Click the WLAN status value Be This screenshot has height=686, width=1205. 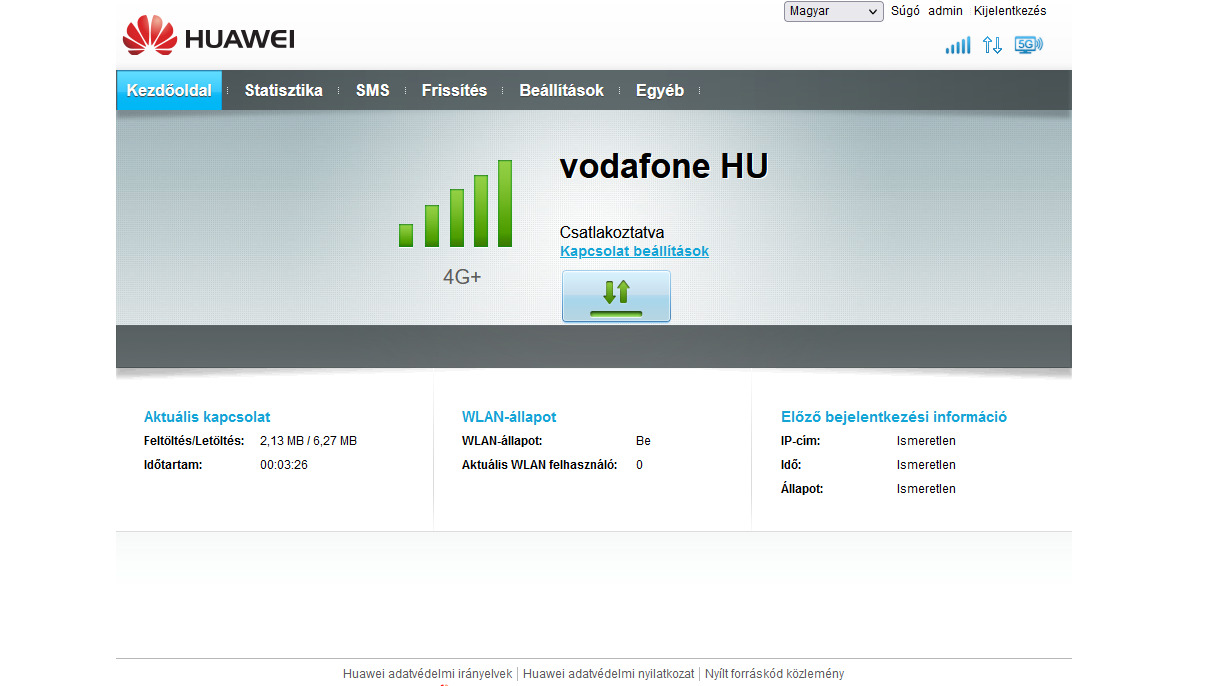(x=643, y=441)
